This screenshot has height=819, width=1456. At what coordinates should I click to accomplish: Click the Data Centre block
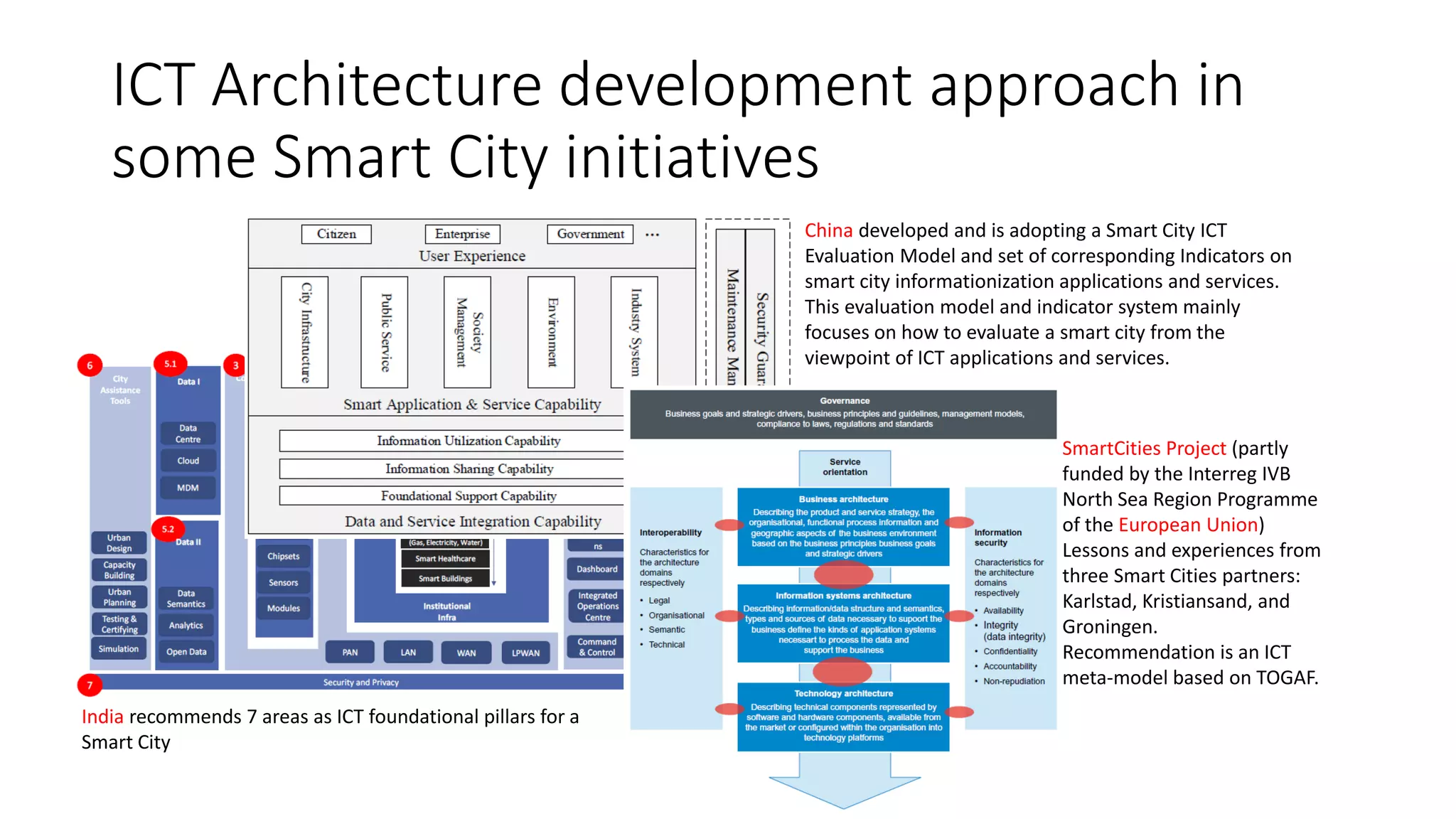point(188,434)
